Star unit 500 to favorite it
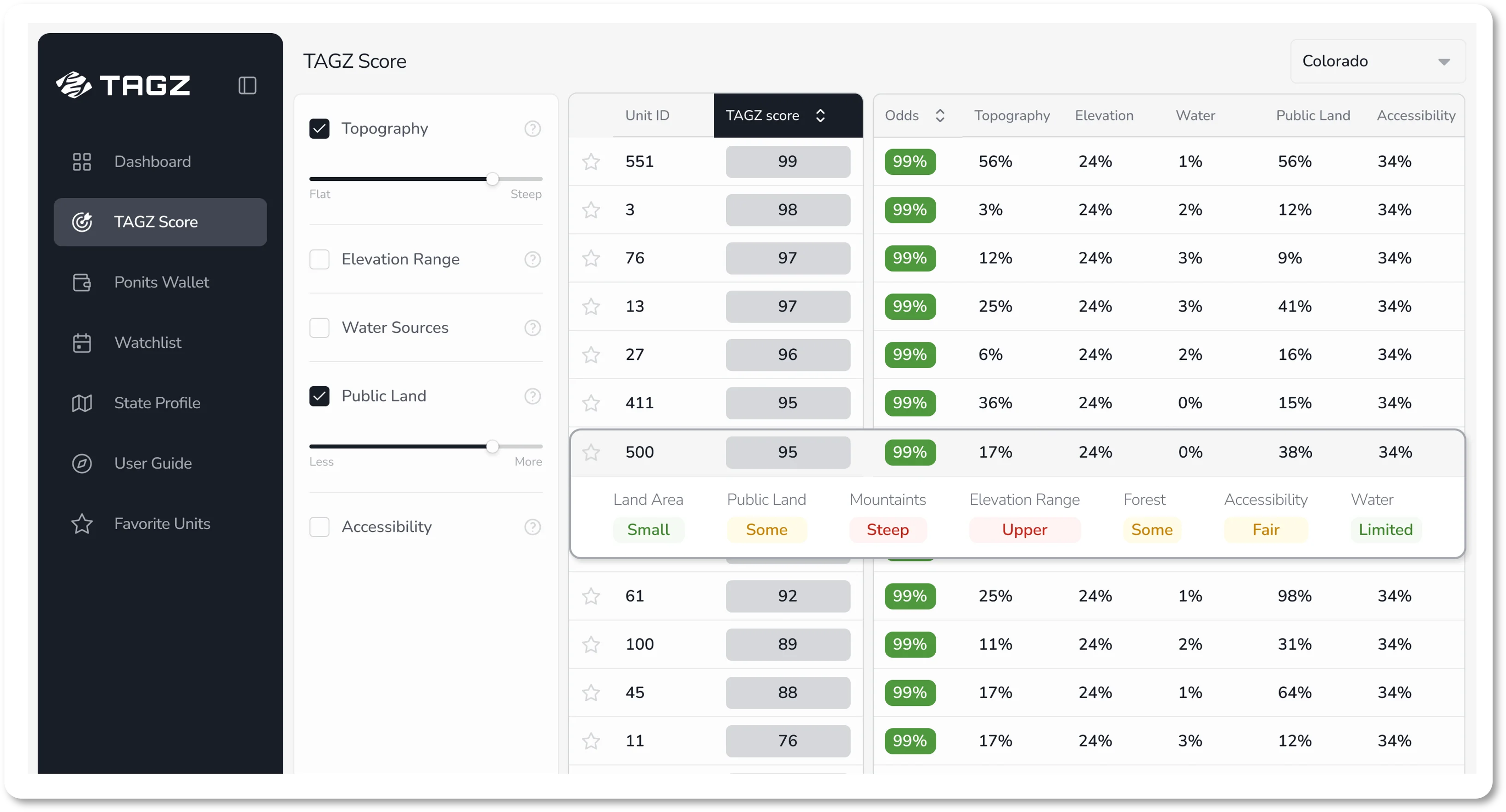This screenshot has width=1506, height=812. coord(592,453)
